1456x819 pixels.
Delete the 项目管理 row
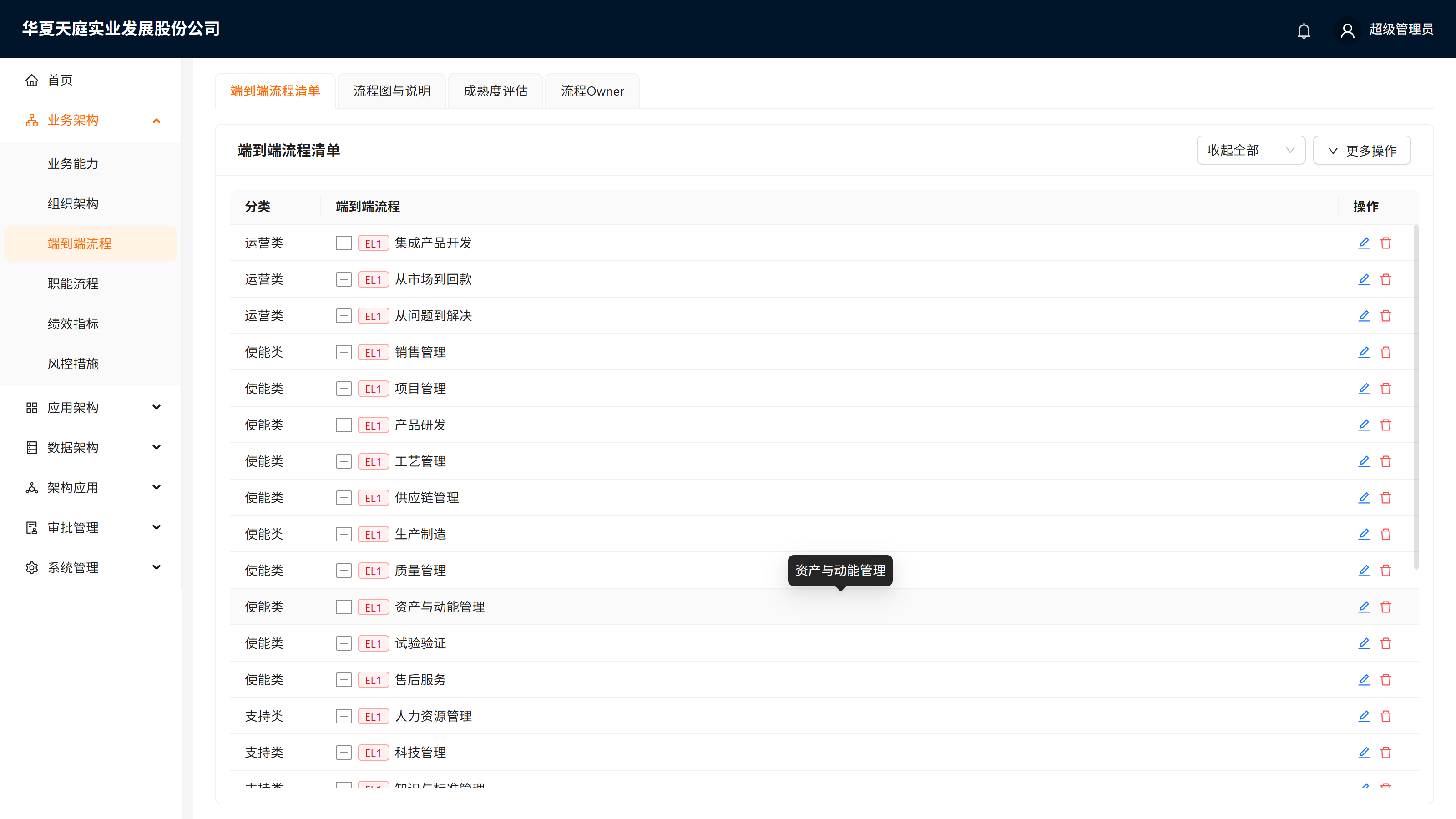pos(1386,389)
